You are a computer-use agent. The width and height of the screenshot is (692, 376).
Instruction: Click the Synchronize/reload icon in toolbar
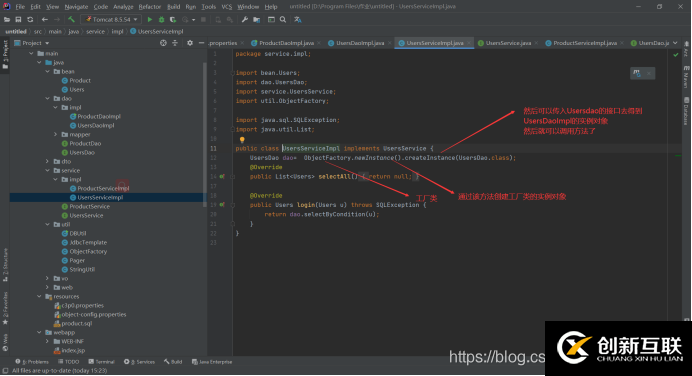30,19
